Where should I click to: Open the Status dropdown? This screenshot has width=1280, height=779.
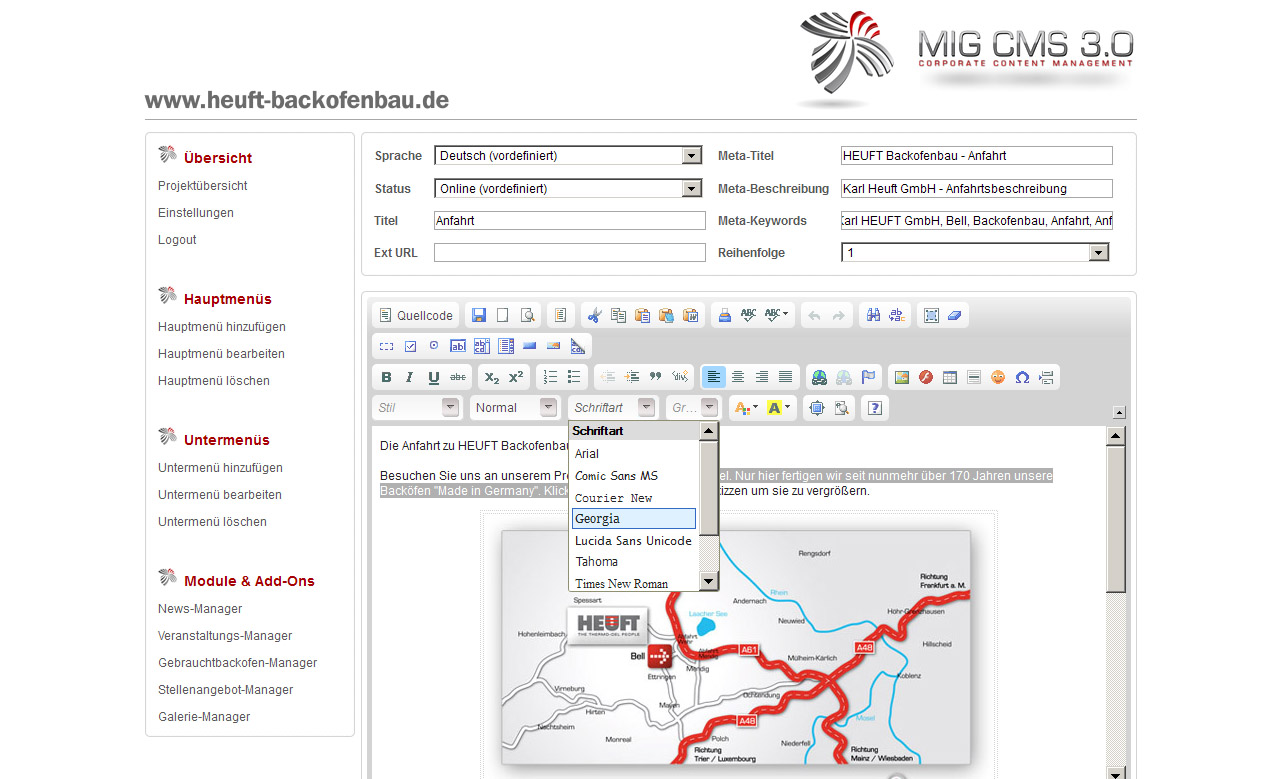568,188
